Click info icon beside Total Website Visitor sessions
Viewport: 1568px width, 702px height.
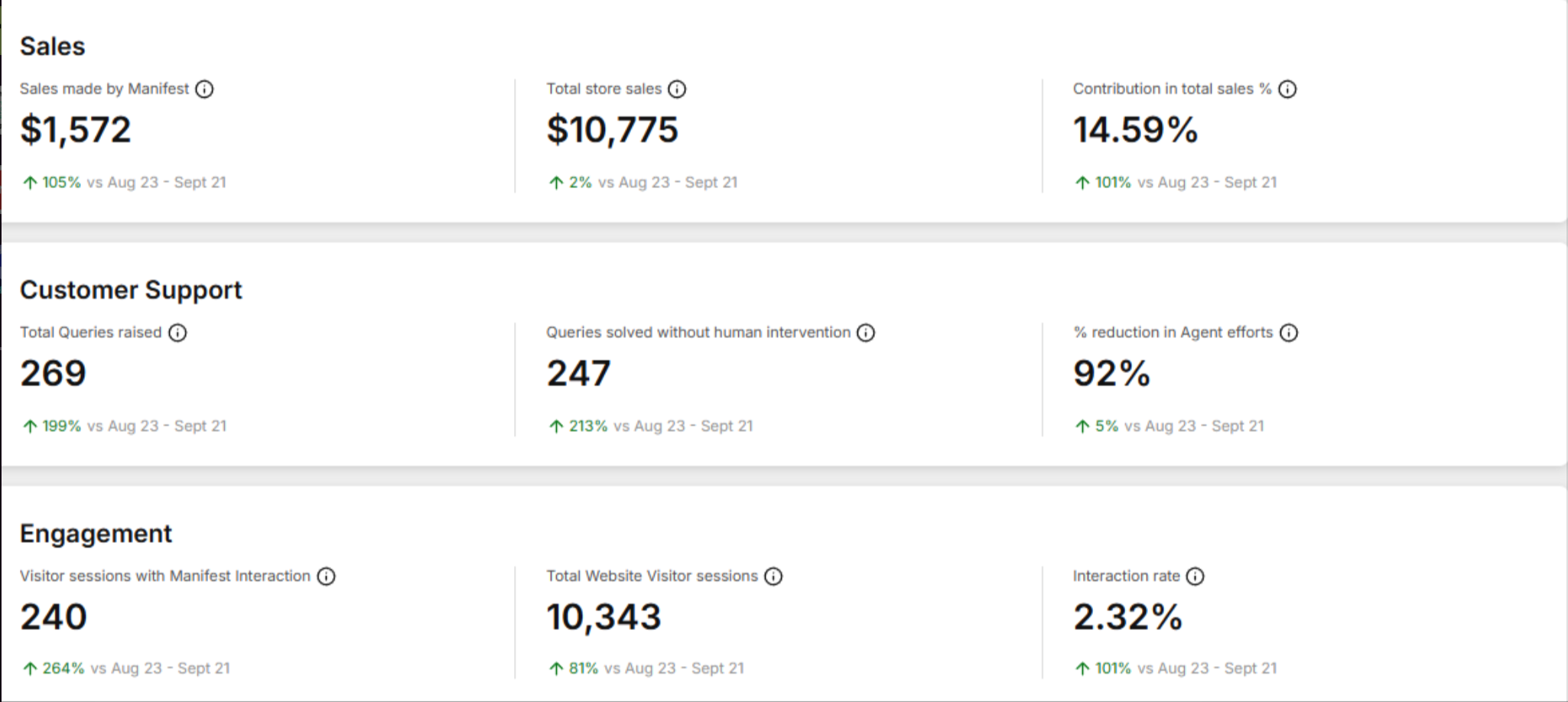773,577
